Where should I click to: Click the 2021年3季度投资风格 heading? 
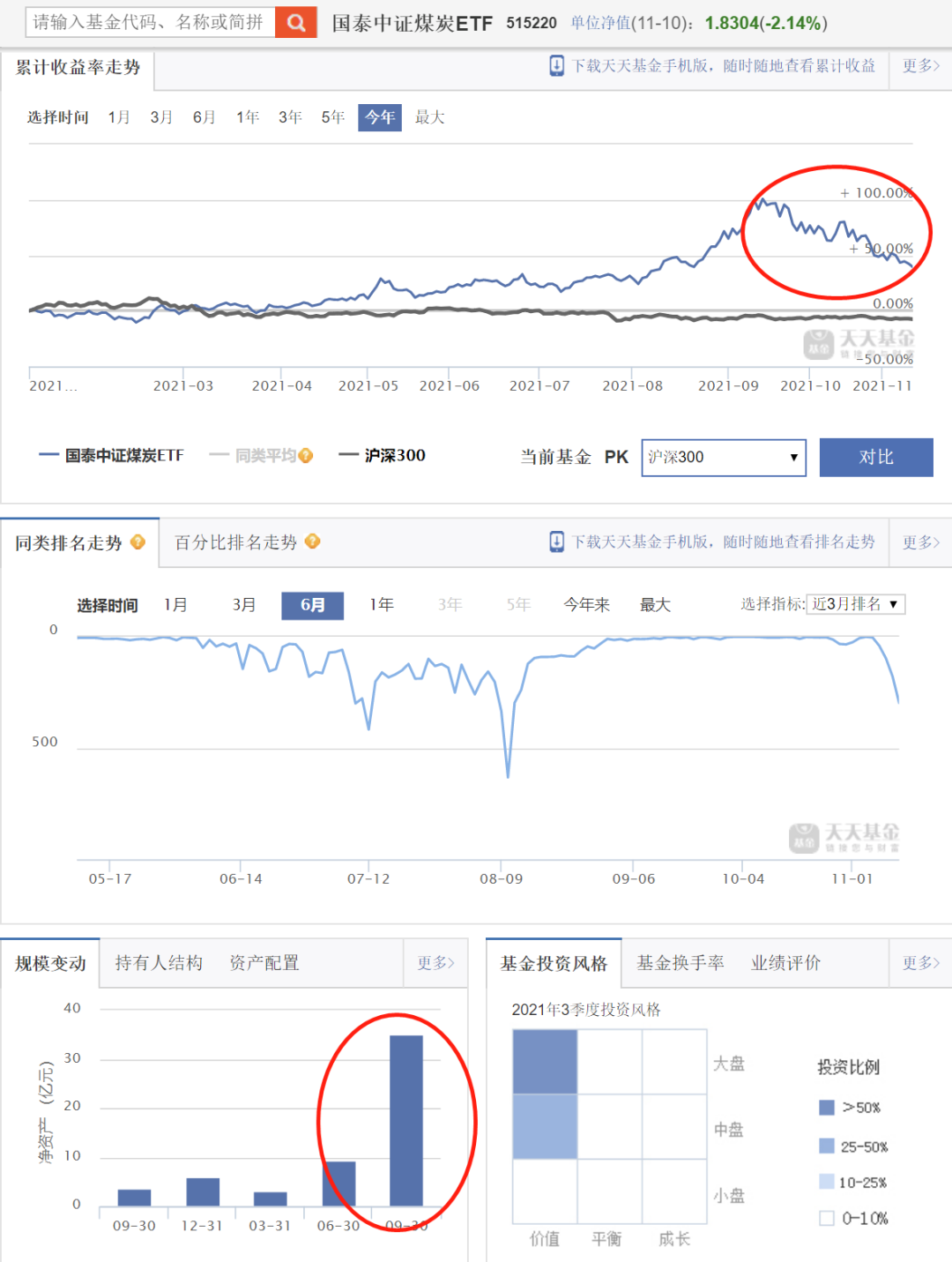point(586,1010)
